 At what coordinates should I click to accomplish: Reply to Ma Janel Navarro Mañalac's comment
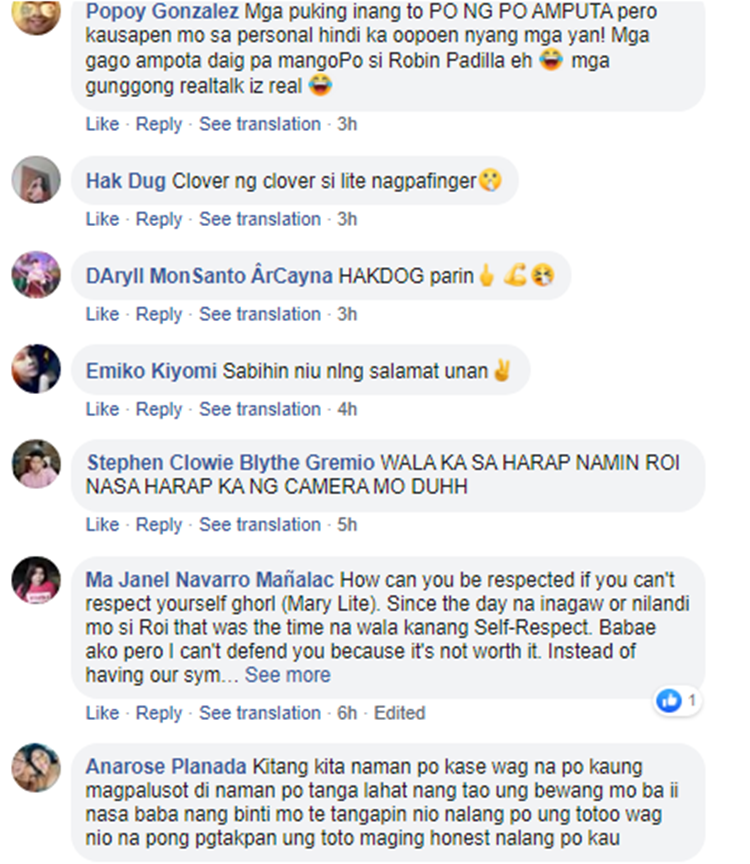(159, 712)
